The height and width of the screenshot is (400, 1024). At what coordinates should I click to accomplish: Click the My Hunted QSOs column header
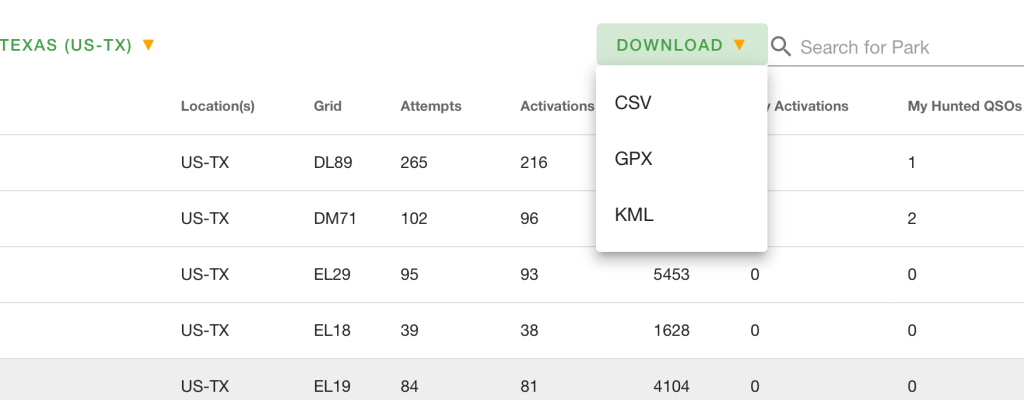(958, 106)
